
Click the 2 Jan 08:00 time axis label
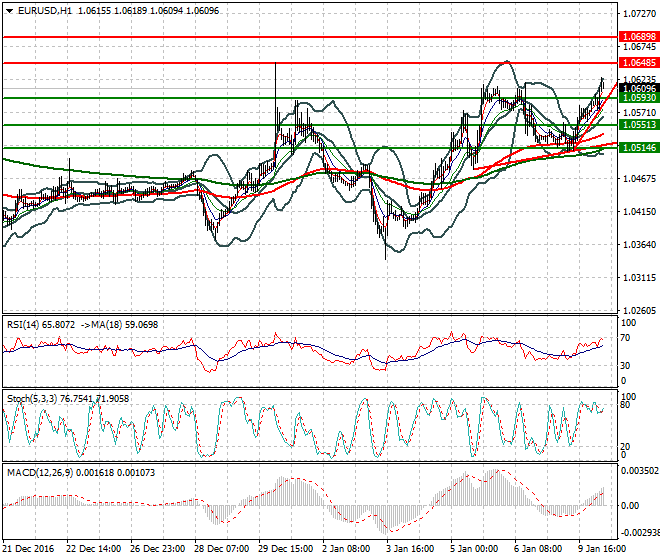(346, 549)
